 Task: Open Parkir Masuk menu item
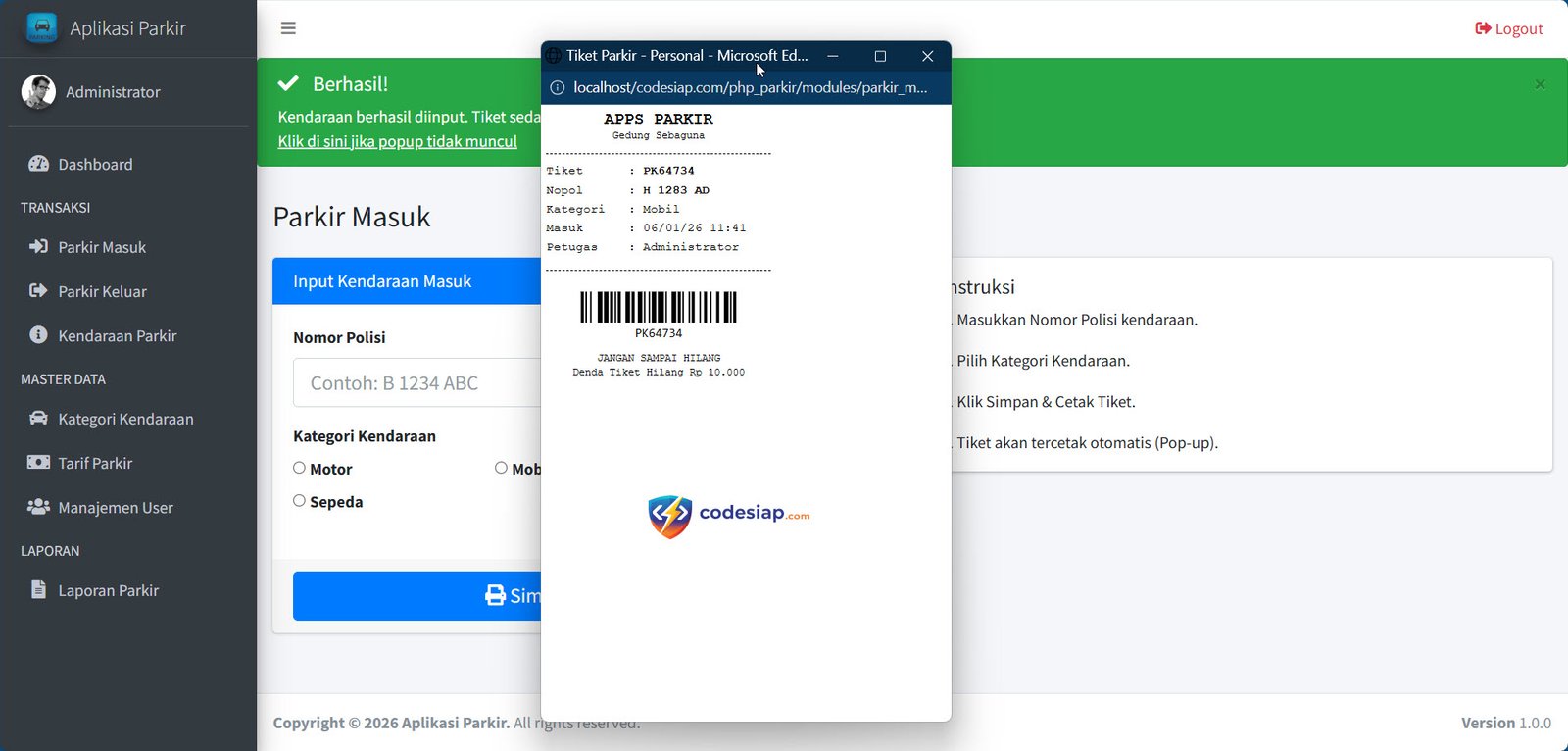[x=128, y=247]
